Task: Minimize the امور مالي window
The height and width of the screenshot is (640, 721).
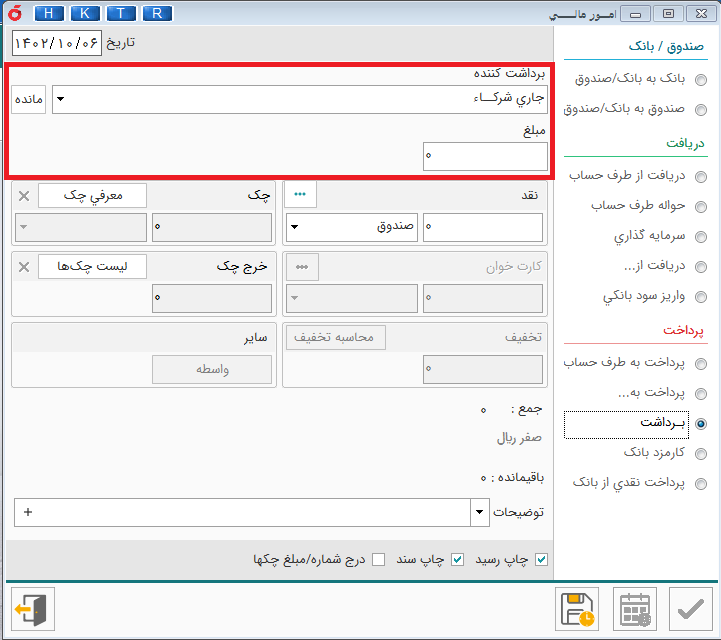Action: pyautogui.click(x=635, y=14)
